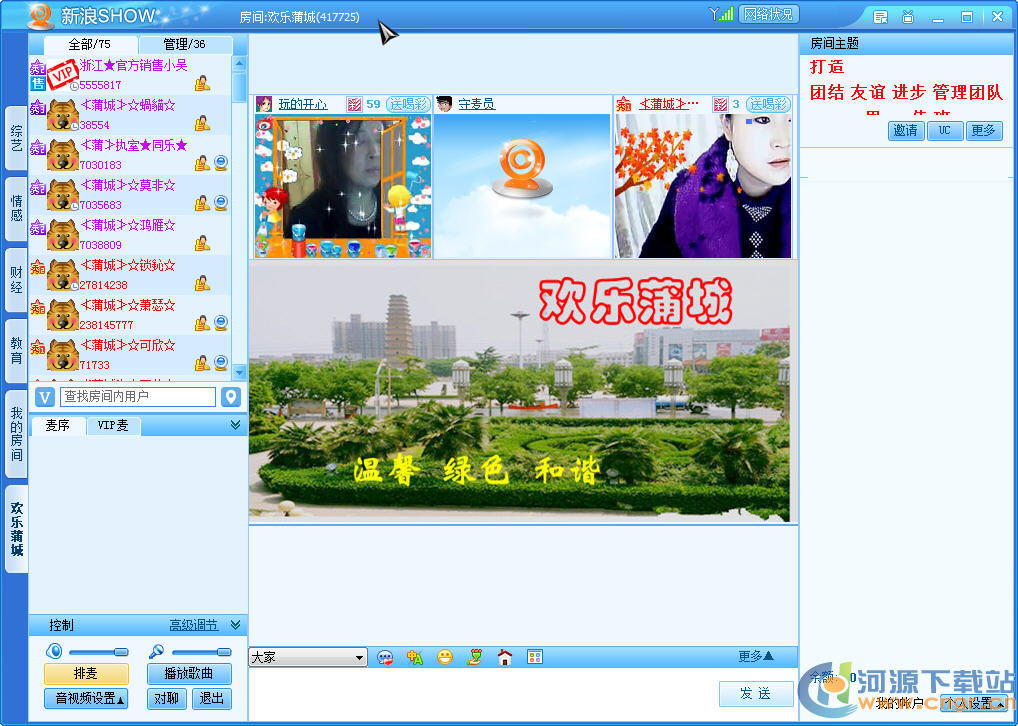This screenshot has width=1018, height=726.
Task: Click the home icon in the chat toolbar
Action: [x=504, y=657]
